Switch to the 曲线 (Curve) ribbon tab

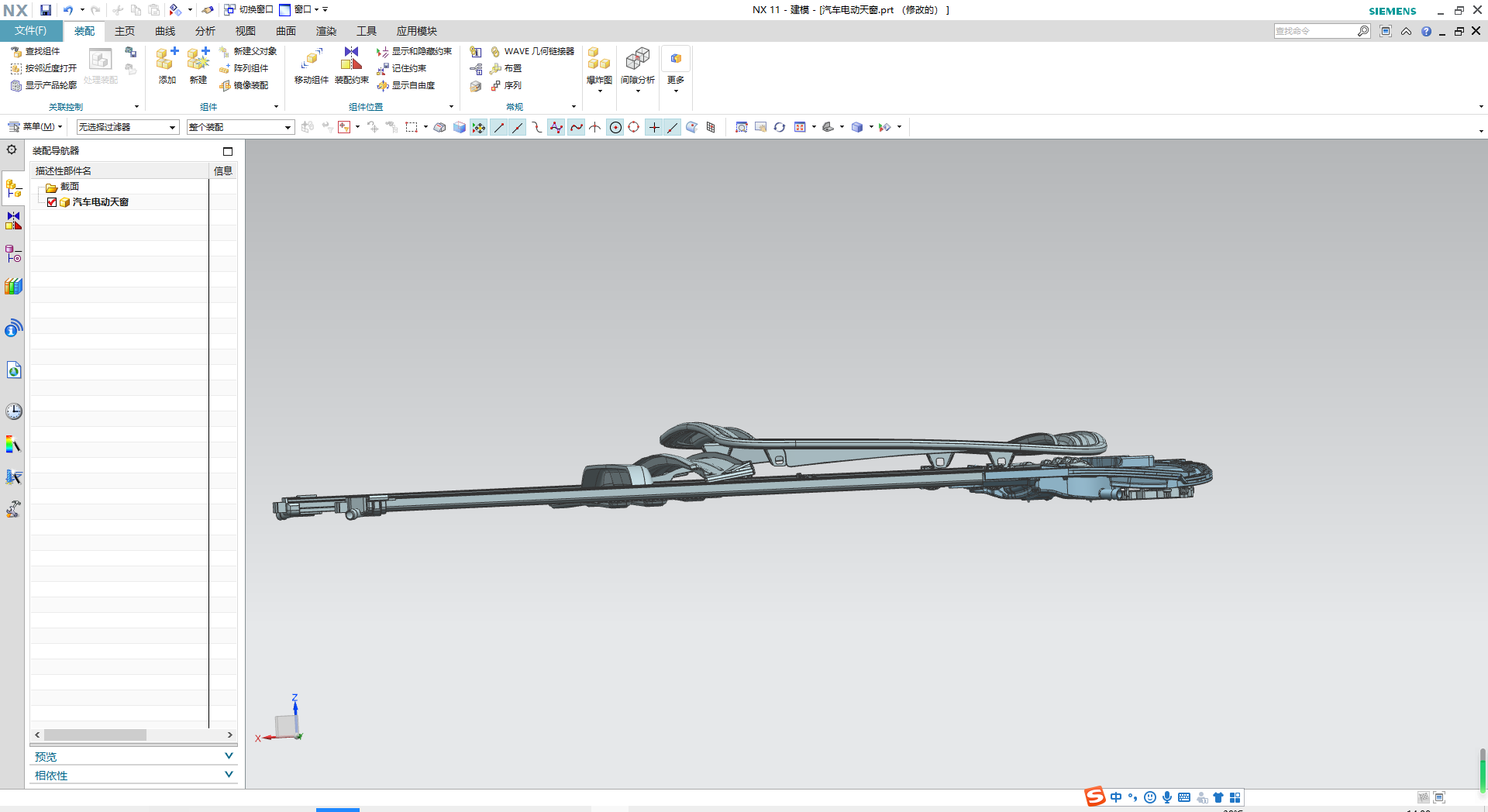165,31
